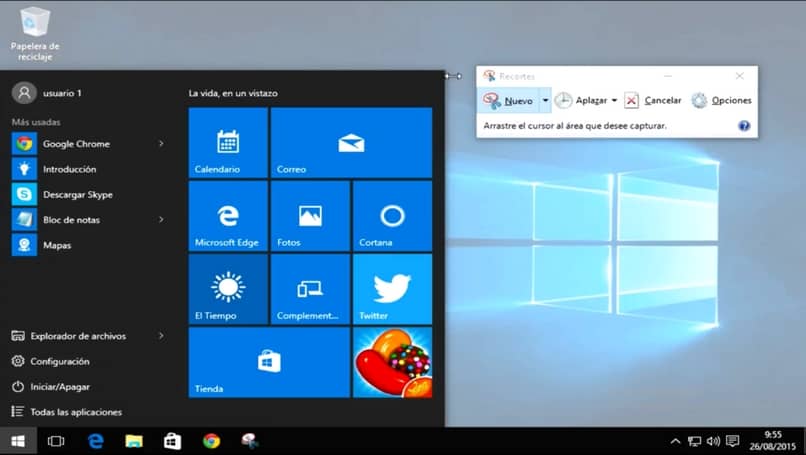Expand Google Chrome jump list arrow
This screenshot has width=806, height=455.
161,143
